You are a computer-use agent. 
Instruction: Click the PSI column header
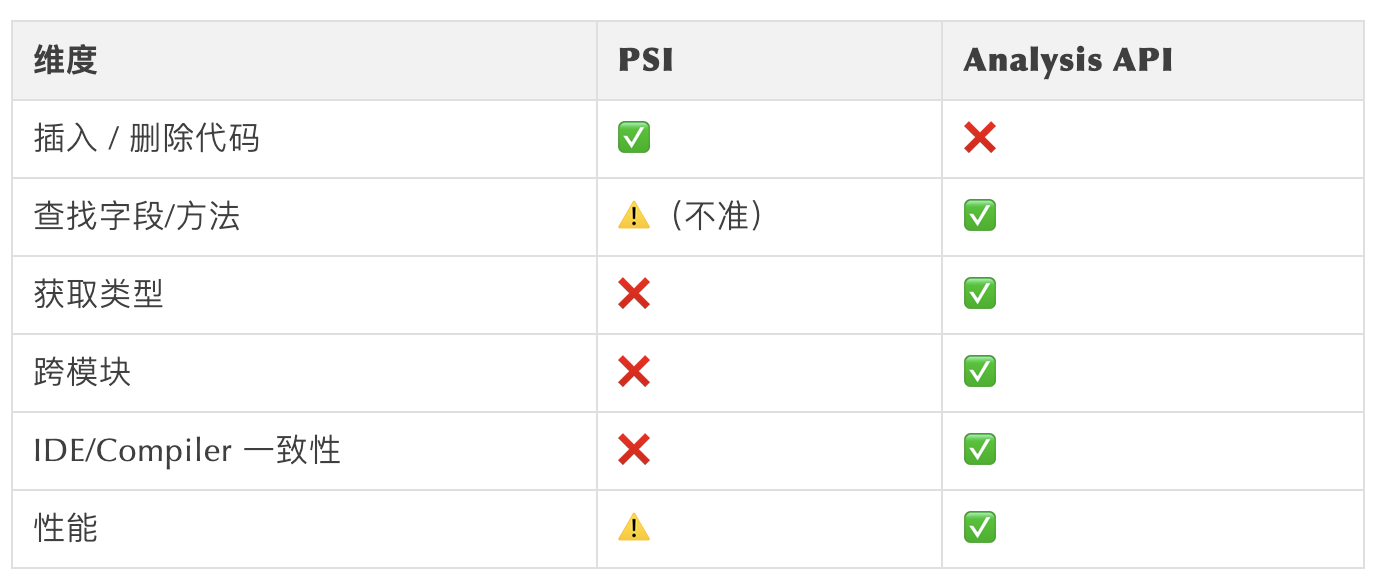pos(646,60)
